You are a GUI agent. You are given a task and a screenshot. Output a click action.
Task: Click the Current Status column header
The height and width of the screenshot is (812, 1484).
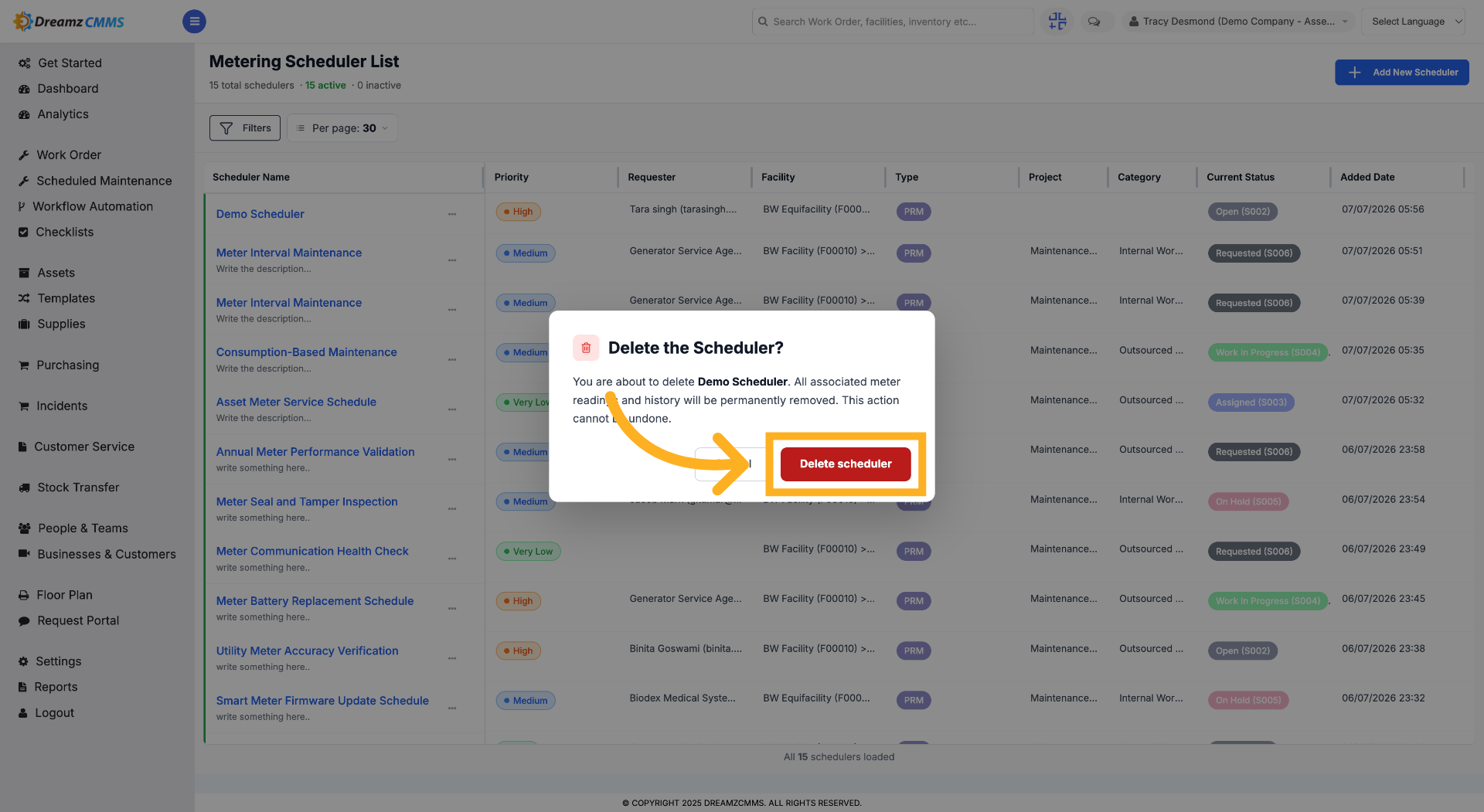pos(1241,177)
